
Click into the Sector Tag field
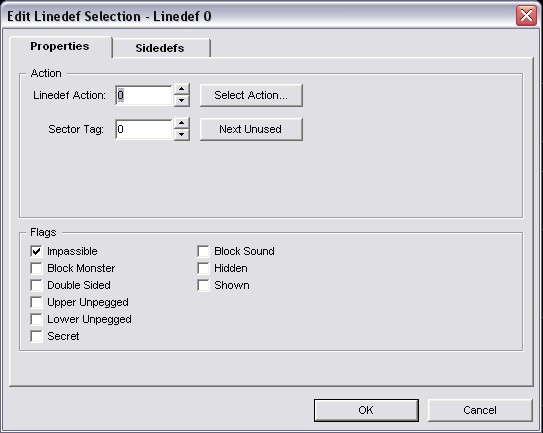pos(144,129)
